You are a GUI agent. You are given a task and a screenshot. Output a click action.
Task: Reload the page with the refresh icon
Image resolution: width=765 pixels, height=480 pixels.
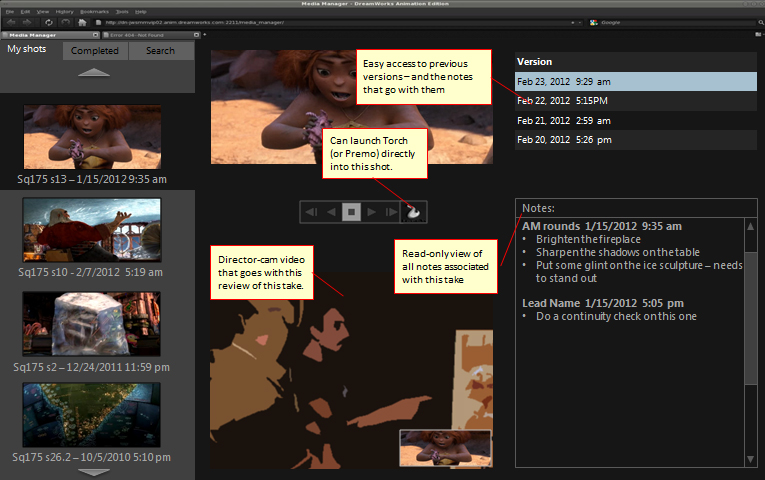tap(48, 22)
